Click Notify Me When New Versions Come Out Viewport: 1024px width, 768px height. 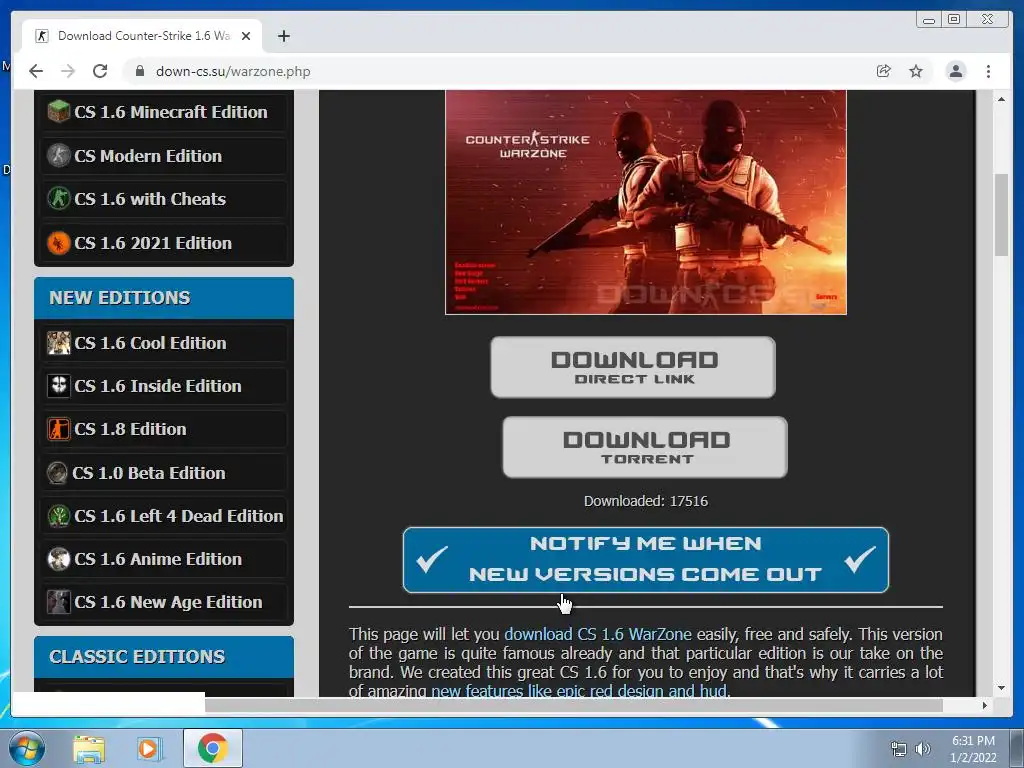point(645,560)
